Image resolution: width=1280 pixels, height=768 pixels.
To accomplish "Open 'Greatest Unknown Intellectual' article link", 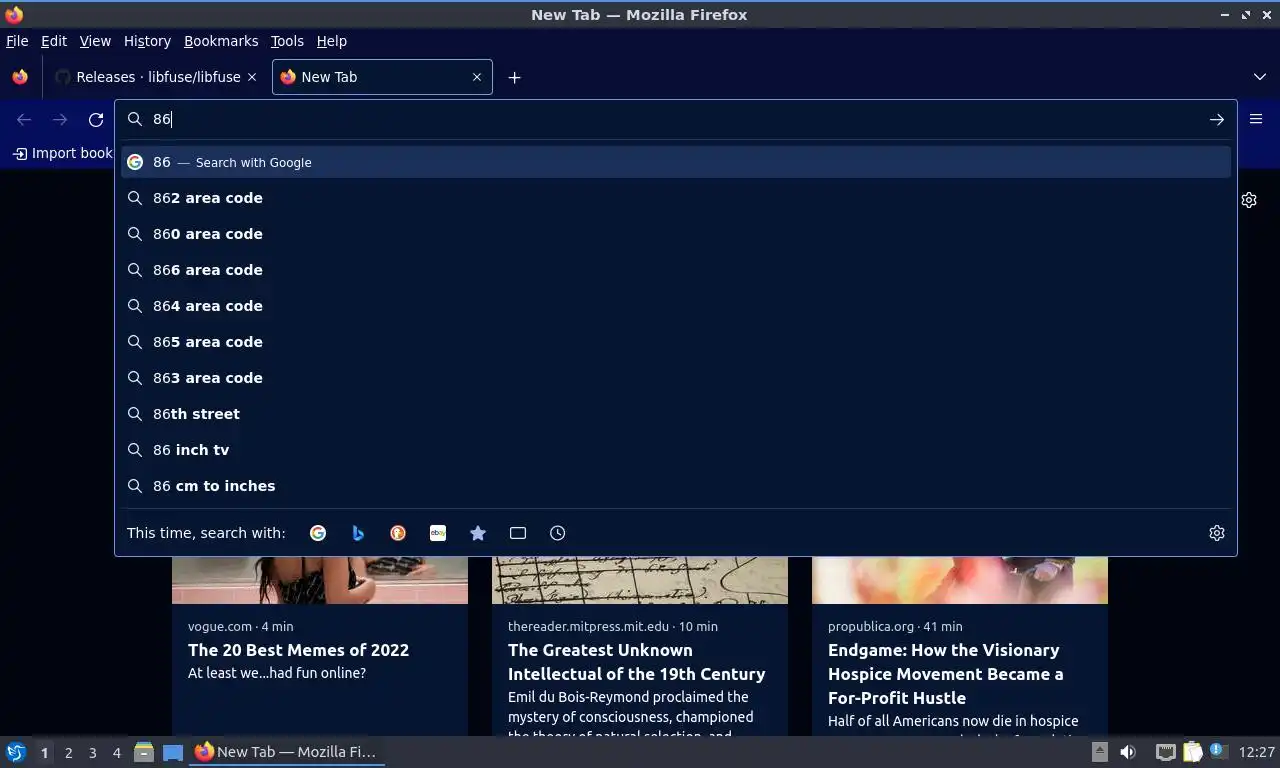I will [x=637, y=662].
